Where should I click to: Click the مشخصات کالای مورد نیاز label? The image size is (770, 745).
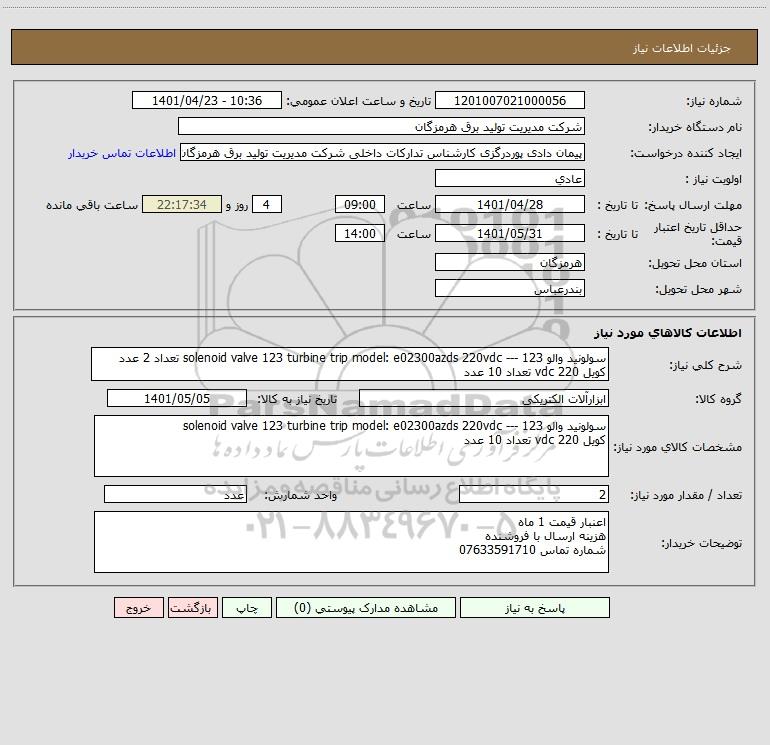click(x=680, y=447)
